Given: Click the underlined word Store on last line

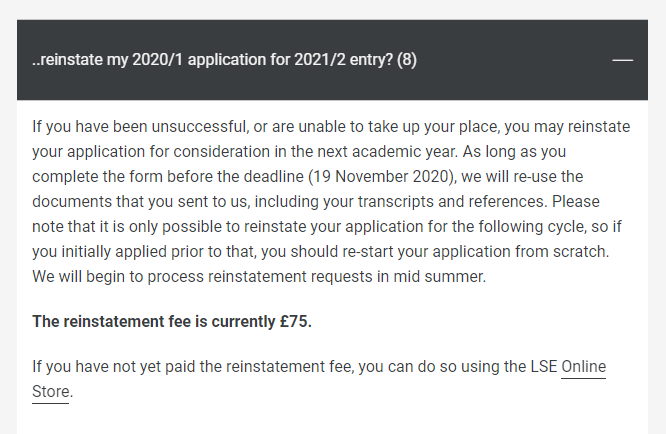Looking at the screenshot, I should pyautogui.click(x=51, y=392).
